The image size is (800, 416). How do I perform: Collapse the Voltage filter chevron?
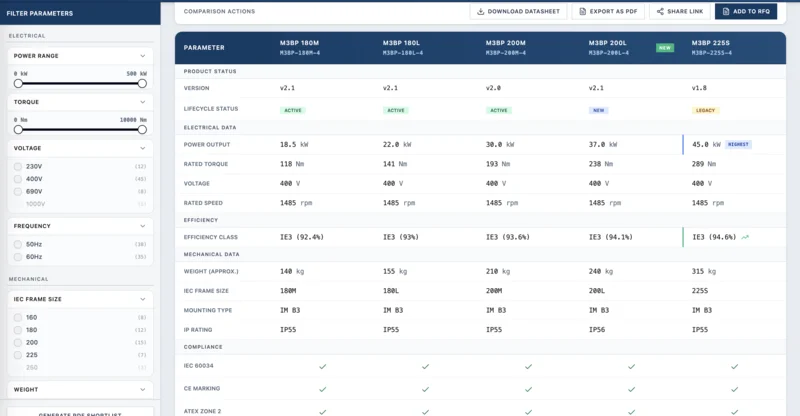point(143,148)
